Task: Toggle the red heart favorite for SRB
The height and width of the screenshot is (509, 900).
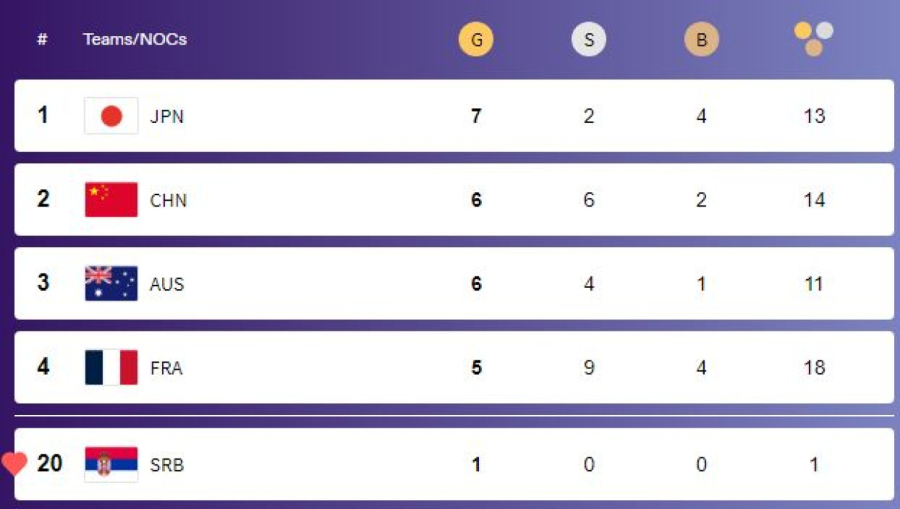Action: pos(15,463)
